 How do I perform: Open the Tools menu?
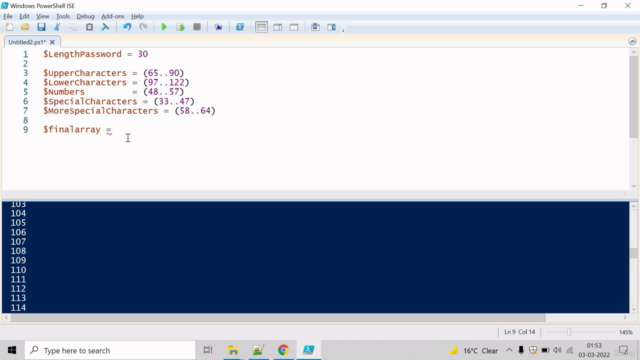coord(63,16)
